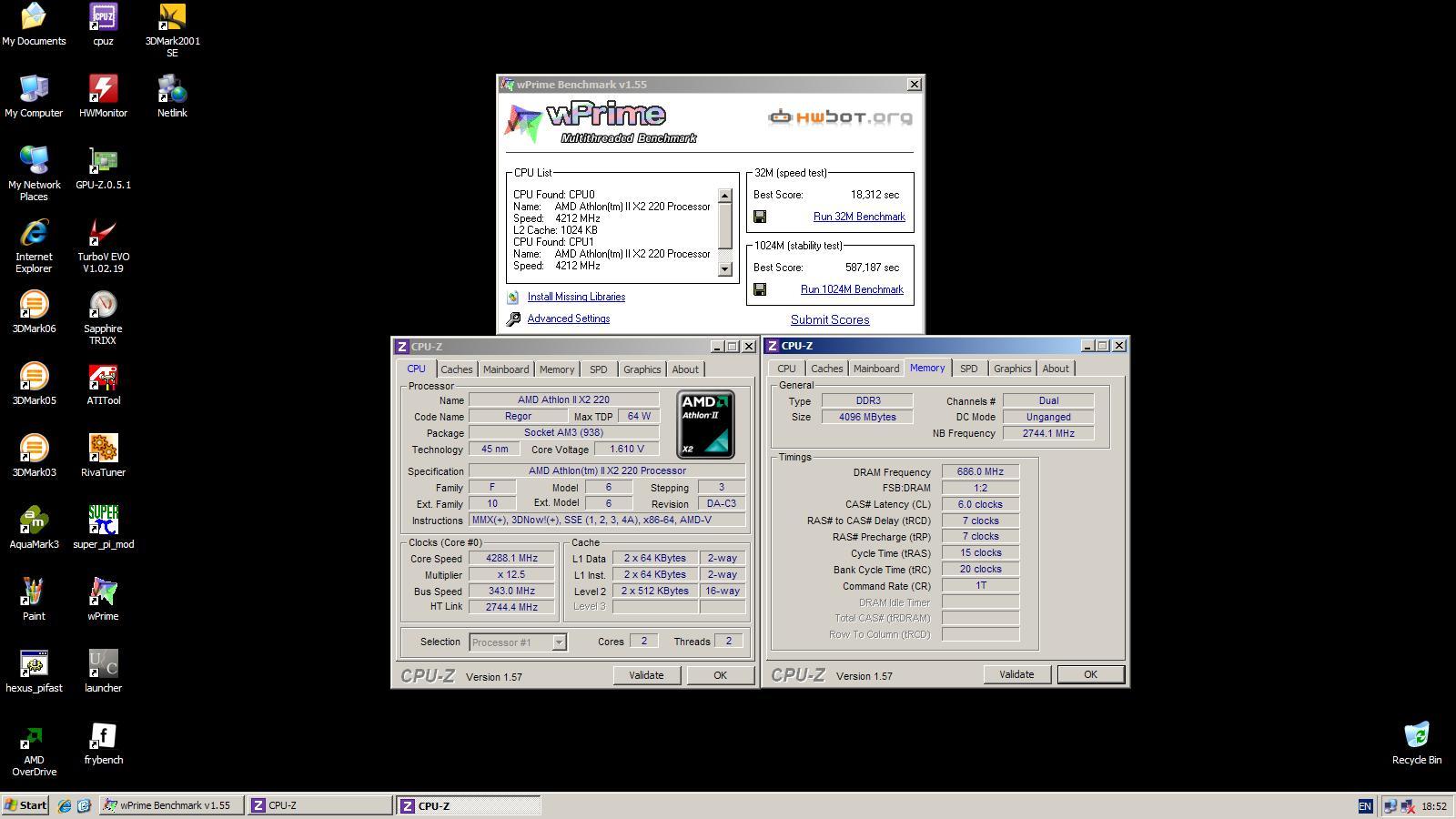The width and height of the screenshot is (1456, 819).
Task: Launch 3DMark2001 SE desktop shortcut
Action: (172, 30)
